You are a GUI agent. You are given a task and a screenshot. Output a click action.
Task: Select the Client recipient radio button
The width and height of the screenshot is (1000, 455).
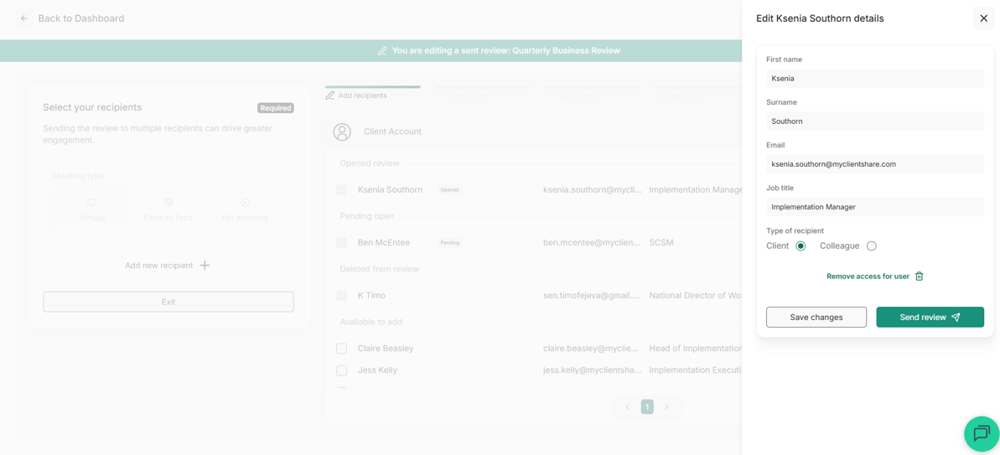click(x=801, y=246)
